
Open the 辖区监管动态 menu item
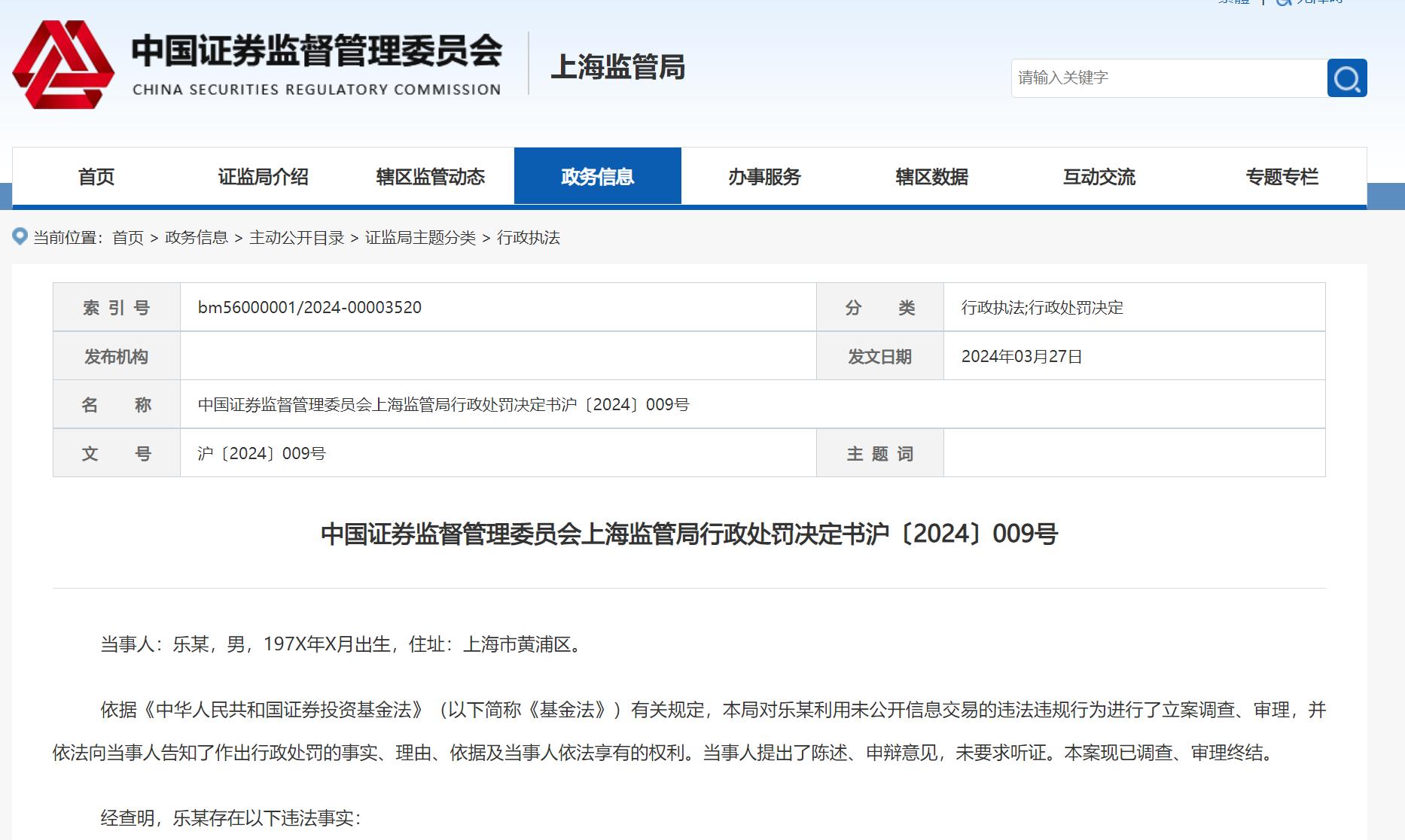430,176
